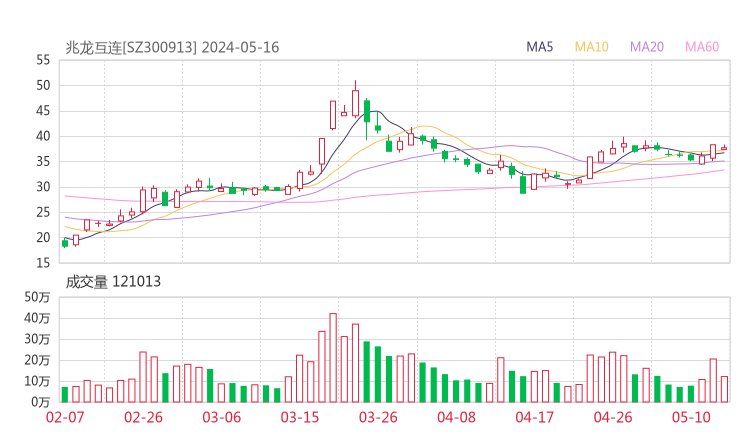Select the 05-10 date axis label

(691, 417)
